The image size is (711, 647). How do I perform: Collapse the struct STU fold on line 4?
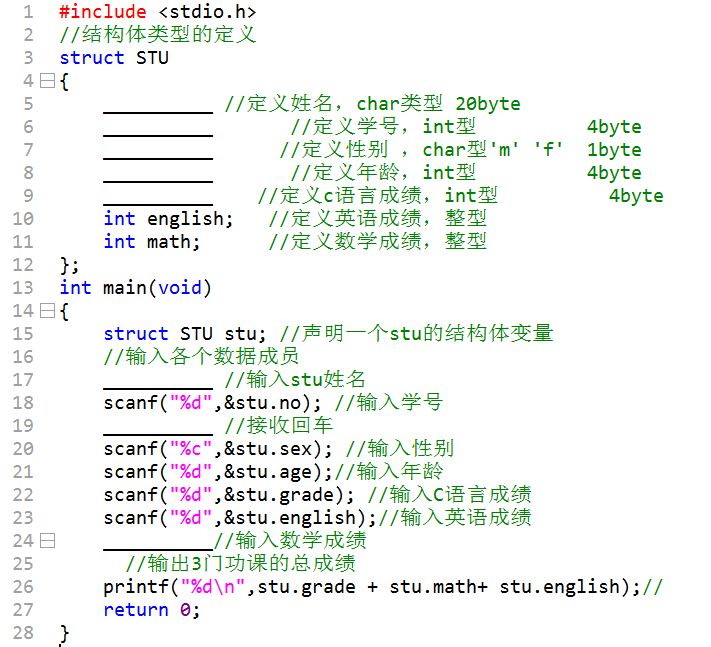tap(47, 81)
